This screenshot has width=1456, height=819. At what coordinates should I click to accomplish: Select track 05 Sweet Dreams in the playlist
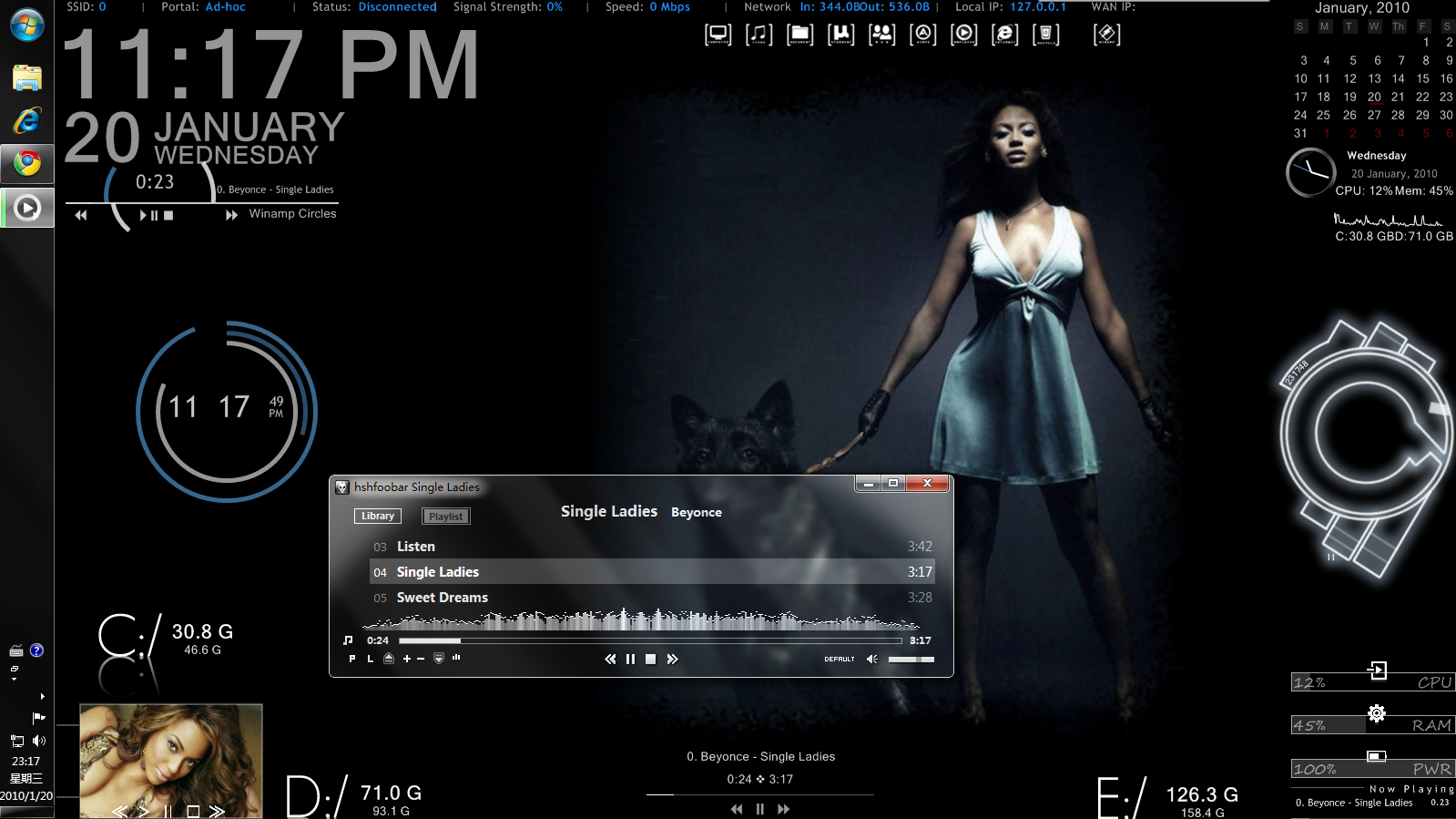[x=652, y=598]
